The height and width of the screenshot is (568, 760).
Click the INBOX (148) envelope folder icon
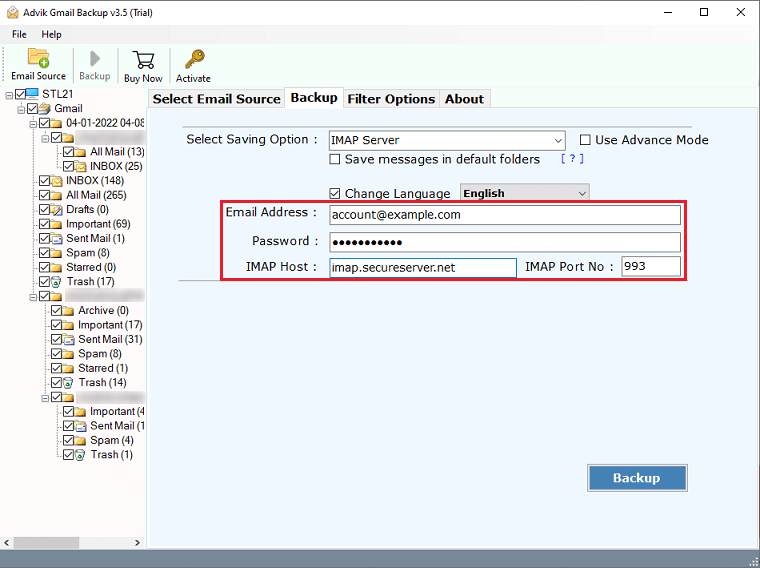(57, 181)
